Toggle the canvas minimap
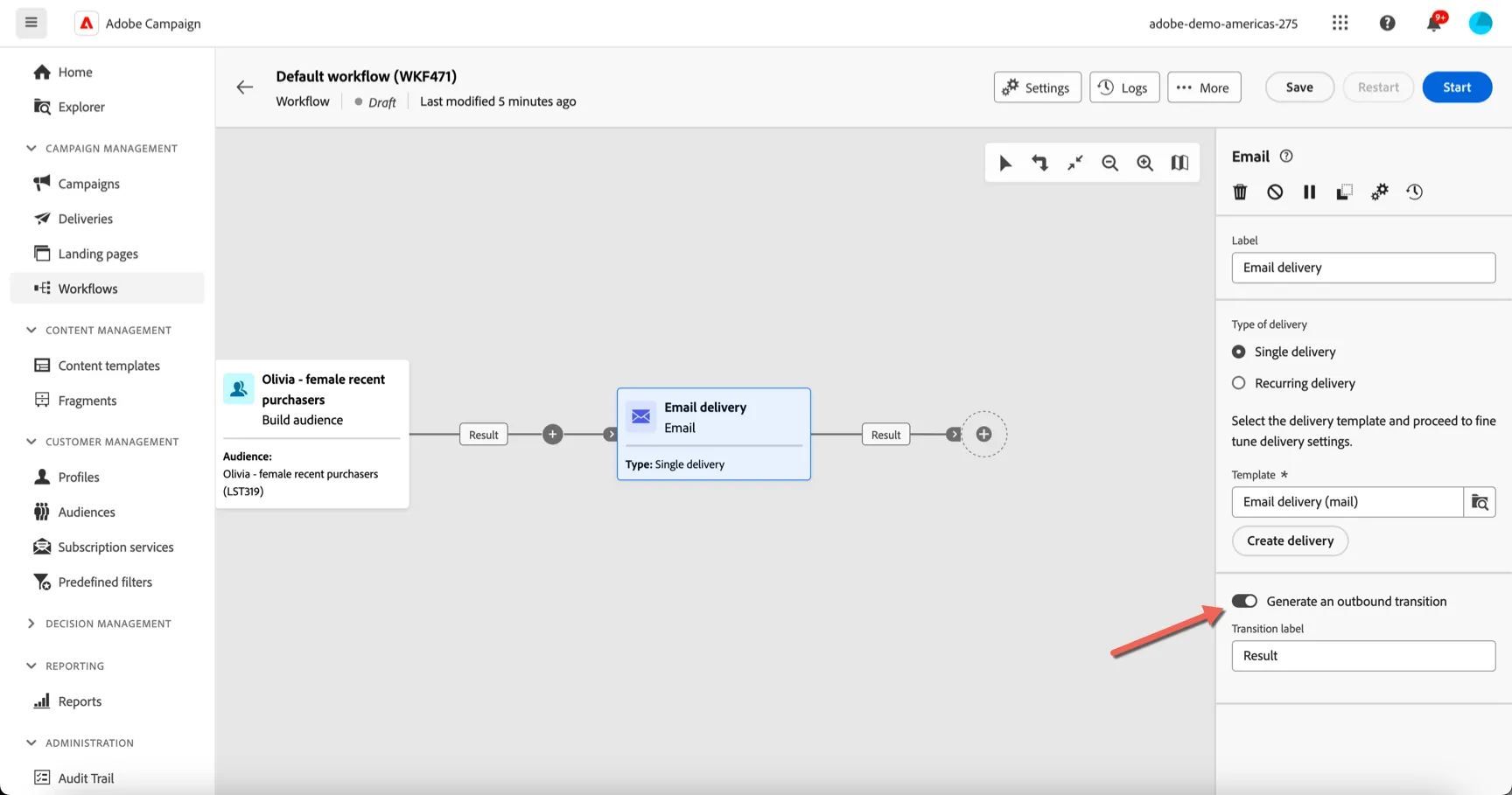Screen dimensions: 1512x795 [1179, 163]
